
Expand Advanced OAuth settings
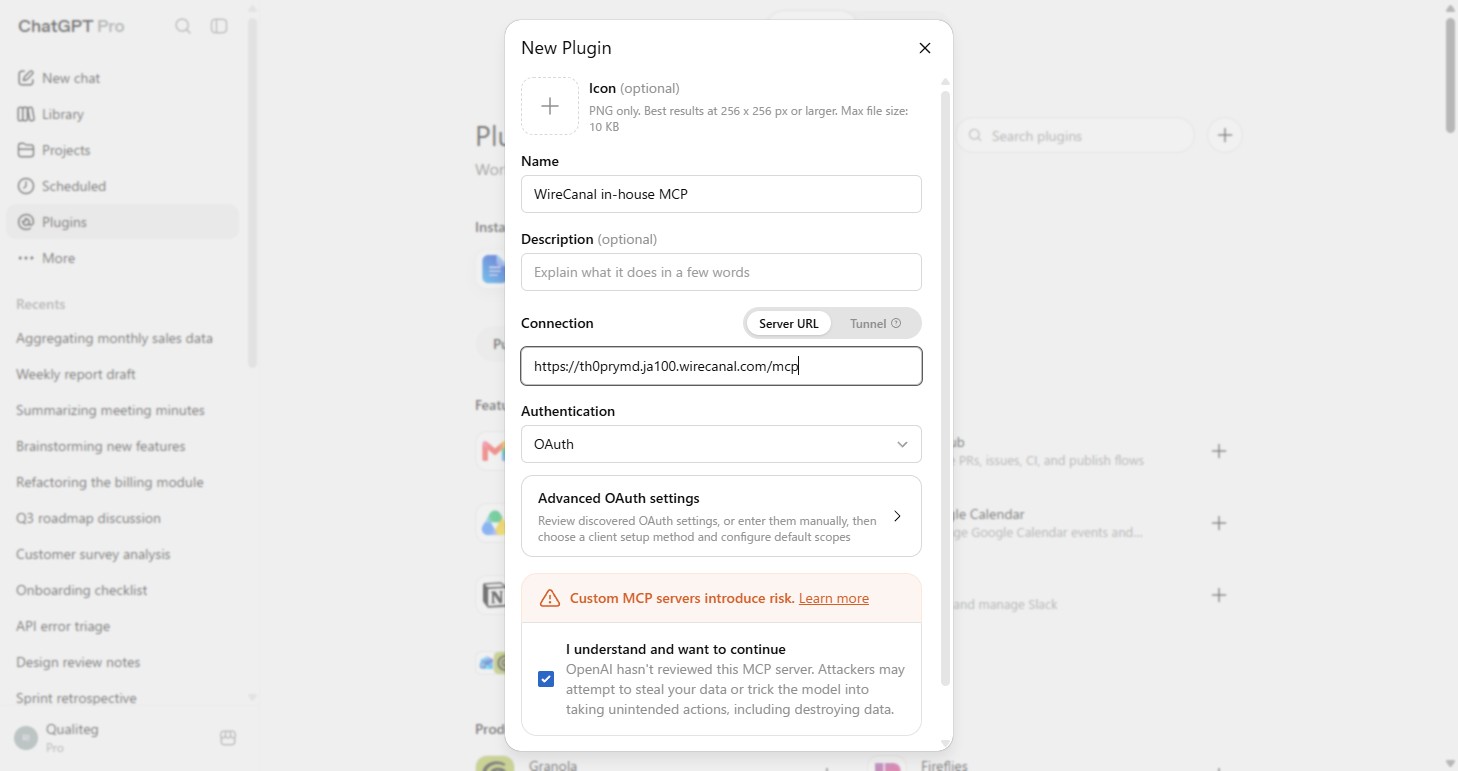[x=721, y=516]
